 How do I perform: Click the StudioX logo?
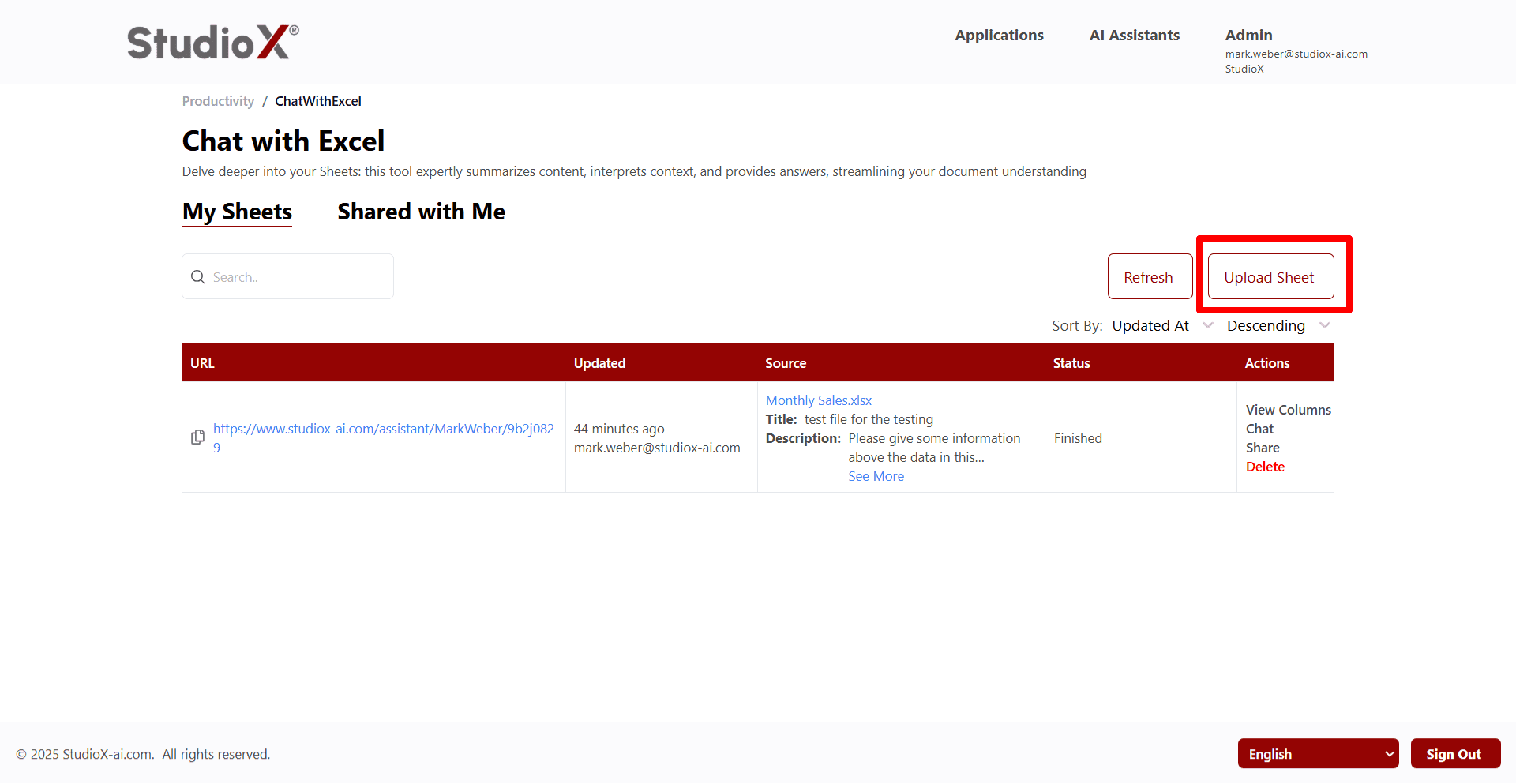[x=212, y=43]
